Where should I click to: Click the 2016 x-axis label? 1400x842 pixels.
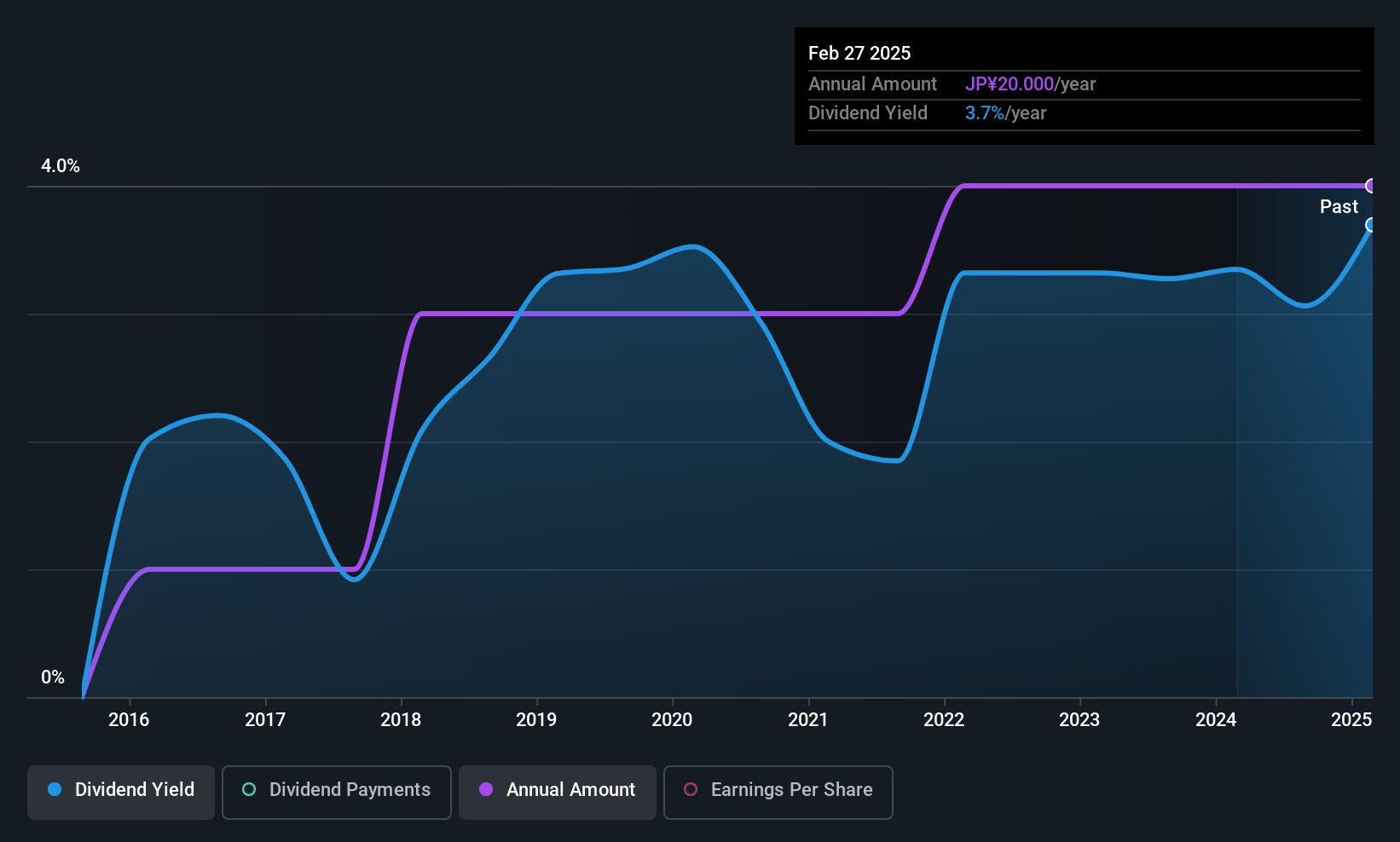tap(129, 719)
